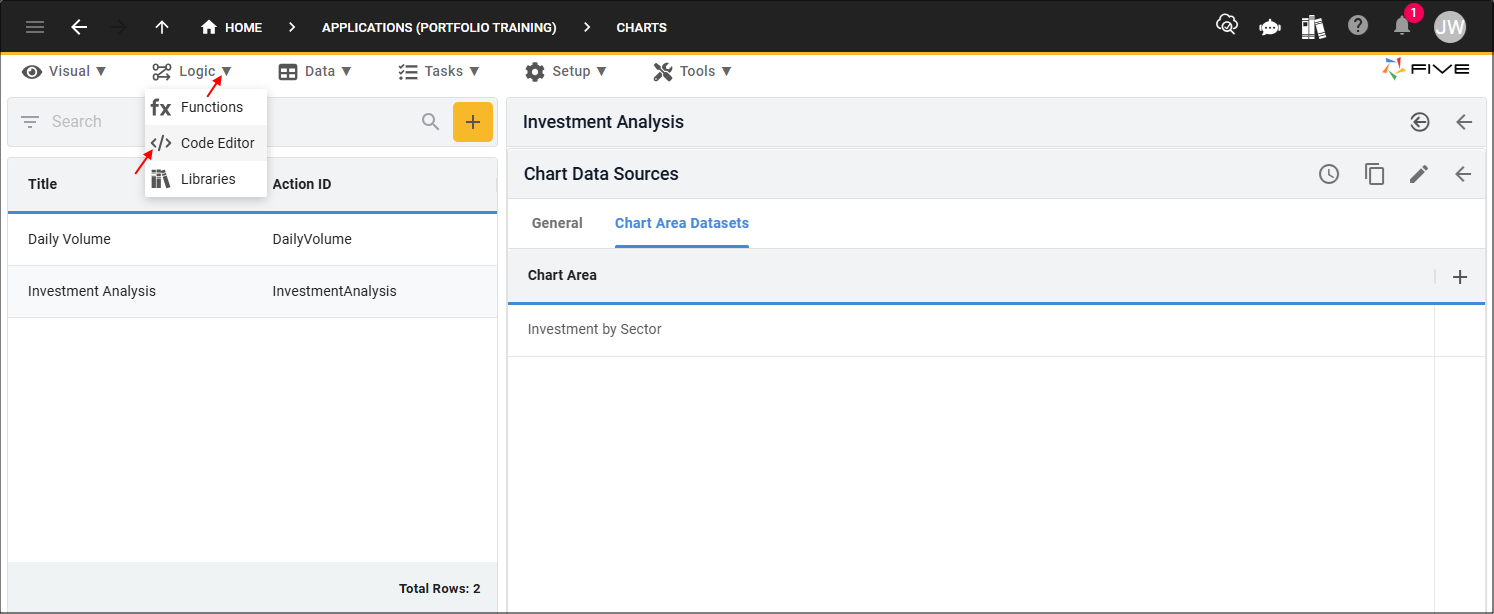Image resolution: width=1494 pixels, height=614 pixels.
Task: Go back using the top bar arrow
Action: pyautogui.click(x=79, y=27)
